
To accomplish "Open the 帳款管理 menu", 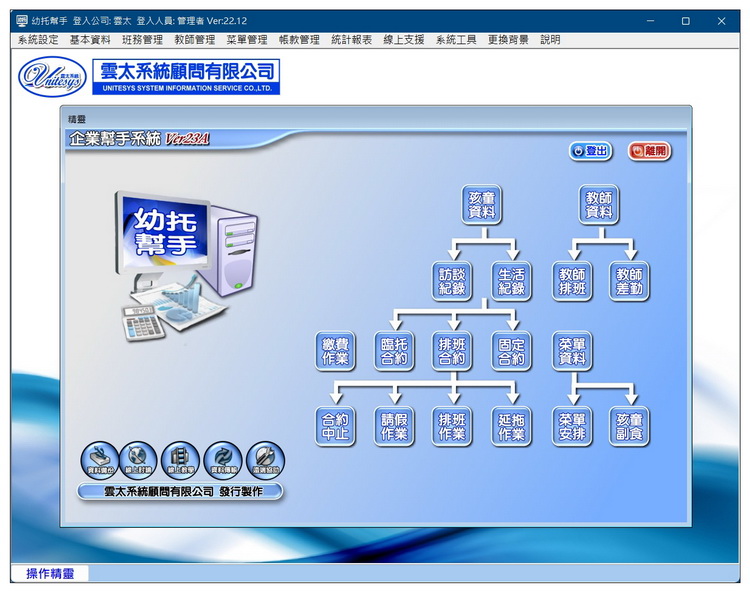I will click(x=299, y=40).
